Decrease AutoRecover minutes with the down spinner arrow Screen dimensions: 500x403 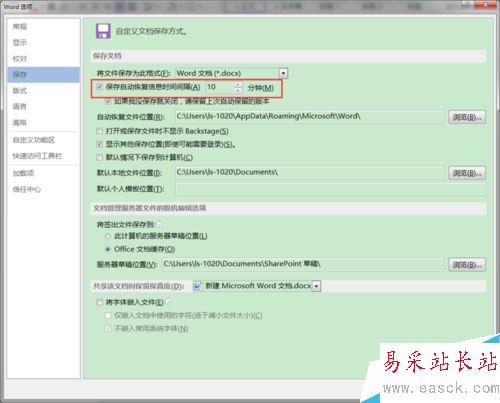(x=238, y=90)
